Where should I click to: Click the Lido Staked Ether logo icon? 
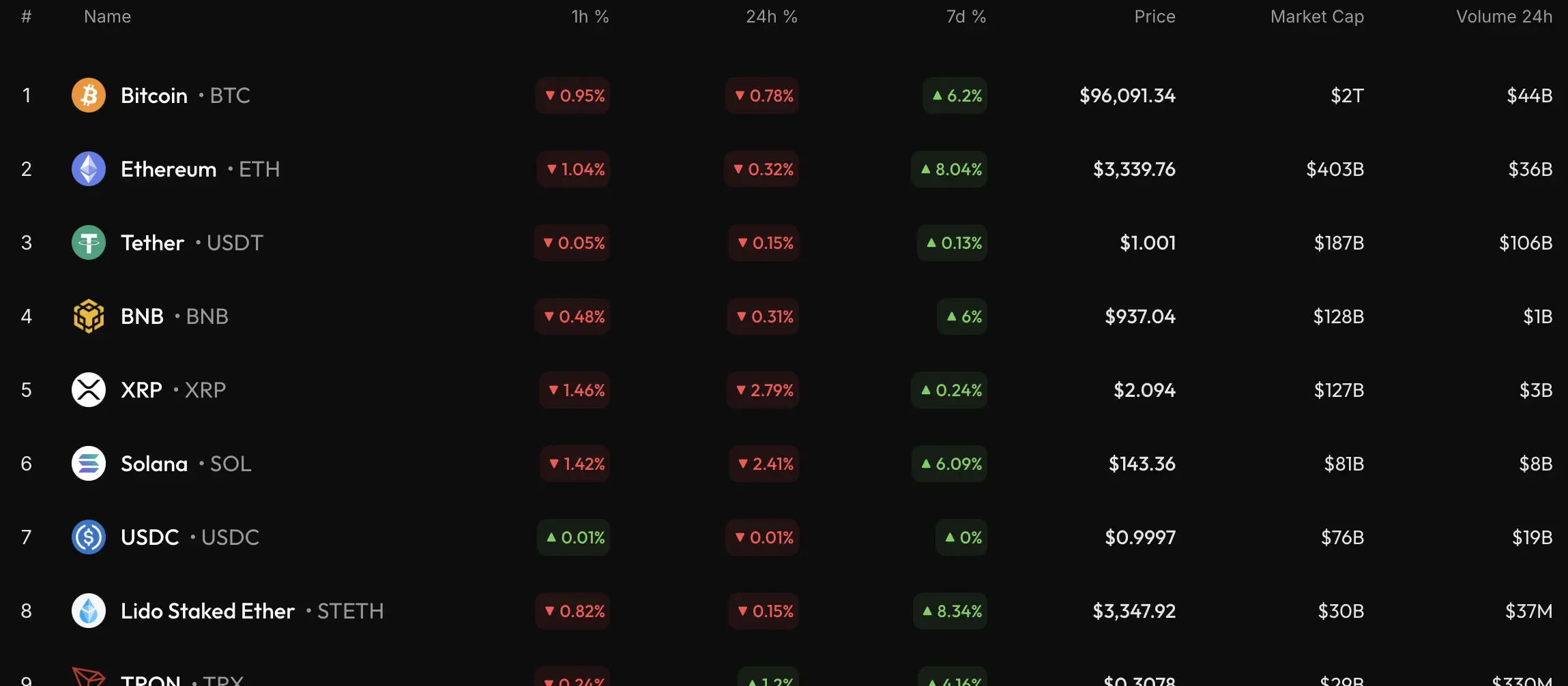pyautogui.click(x=89, y=611)
